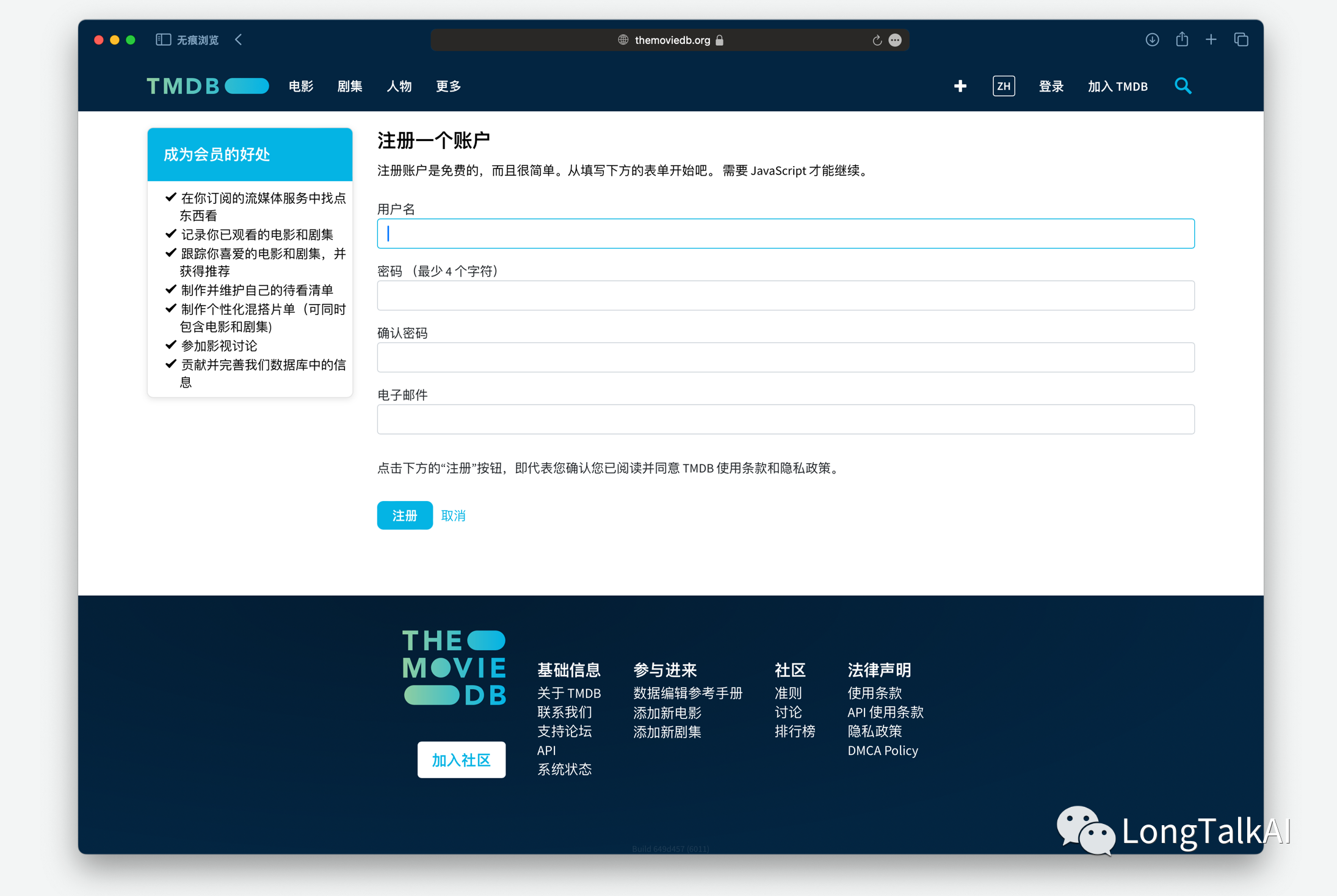
Task: Click benefit text 记录你已观看的电影和剧集
Action: tap(257, 235)
